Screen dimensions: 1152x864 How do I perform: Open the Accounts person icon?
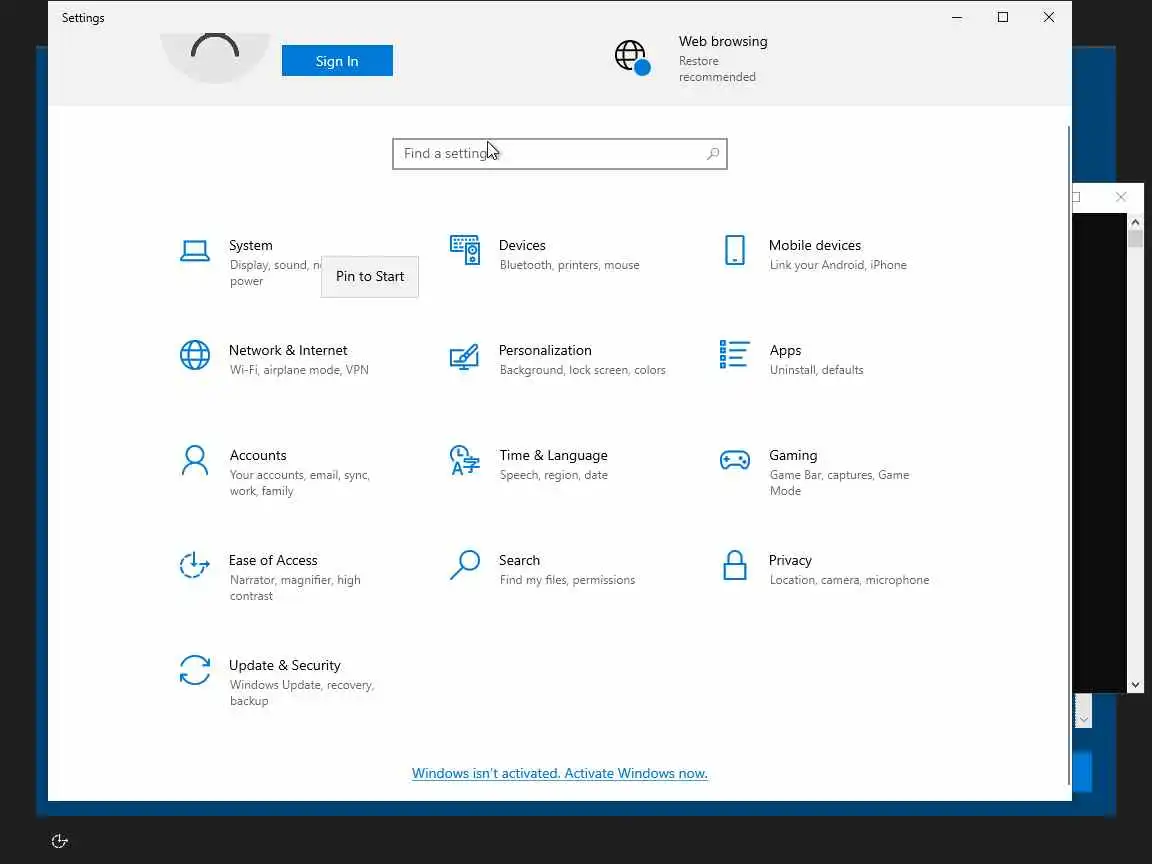click(x=195, y=461)
